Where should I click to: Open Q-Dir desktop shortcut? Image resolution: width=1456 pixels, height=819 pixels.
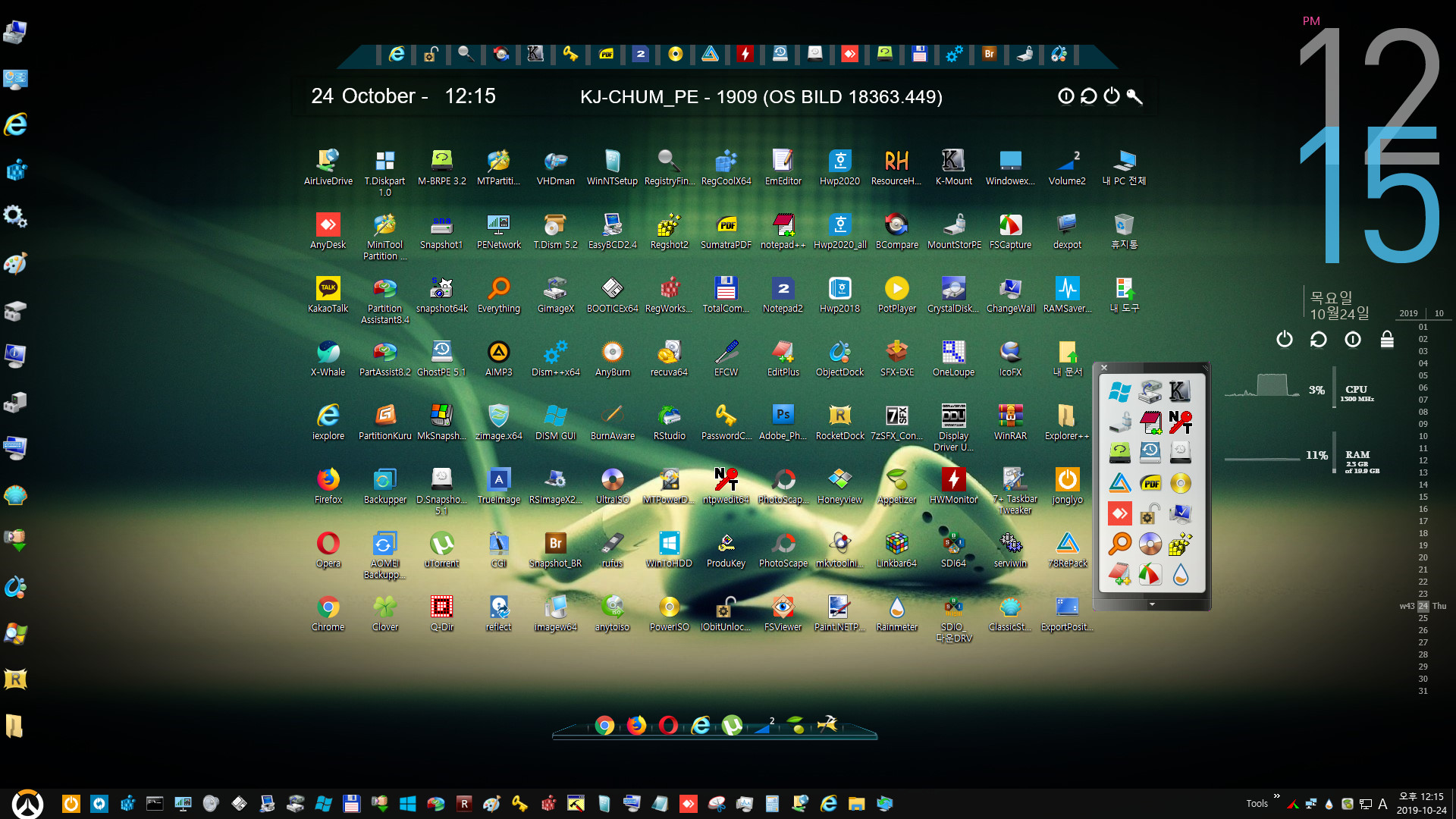tap(441, 613)
